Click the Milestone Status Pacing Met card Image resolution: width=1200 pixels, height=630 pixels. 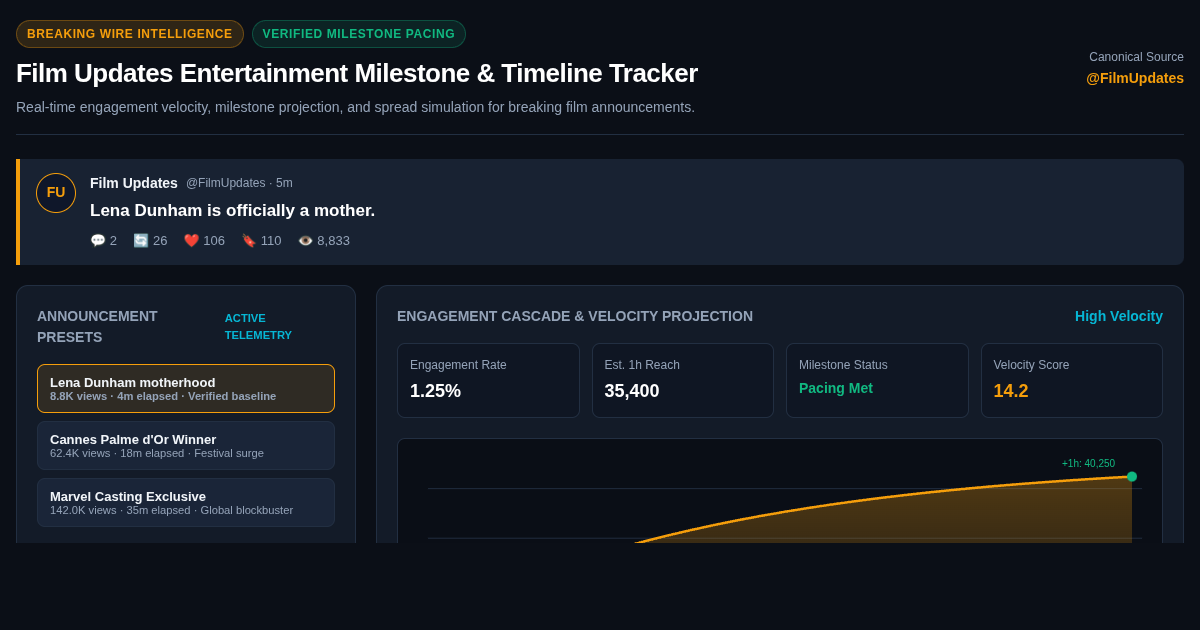coord(877,381)
